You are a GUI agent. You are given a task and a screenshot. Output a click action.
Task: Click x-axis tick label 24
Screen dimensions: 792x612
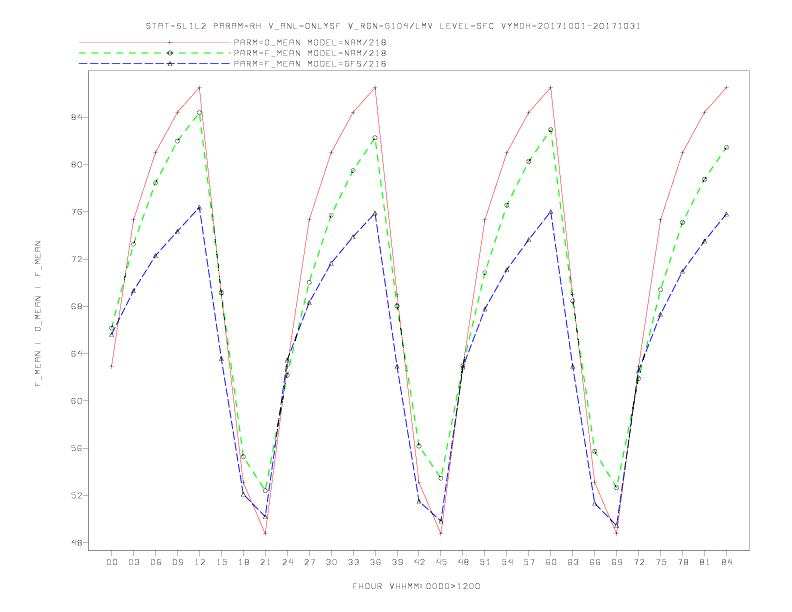(x=287, y=562)
